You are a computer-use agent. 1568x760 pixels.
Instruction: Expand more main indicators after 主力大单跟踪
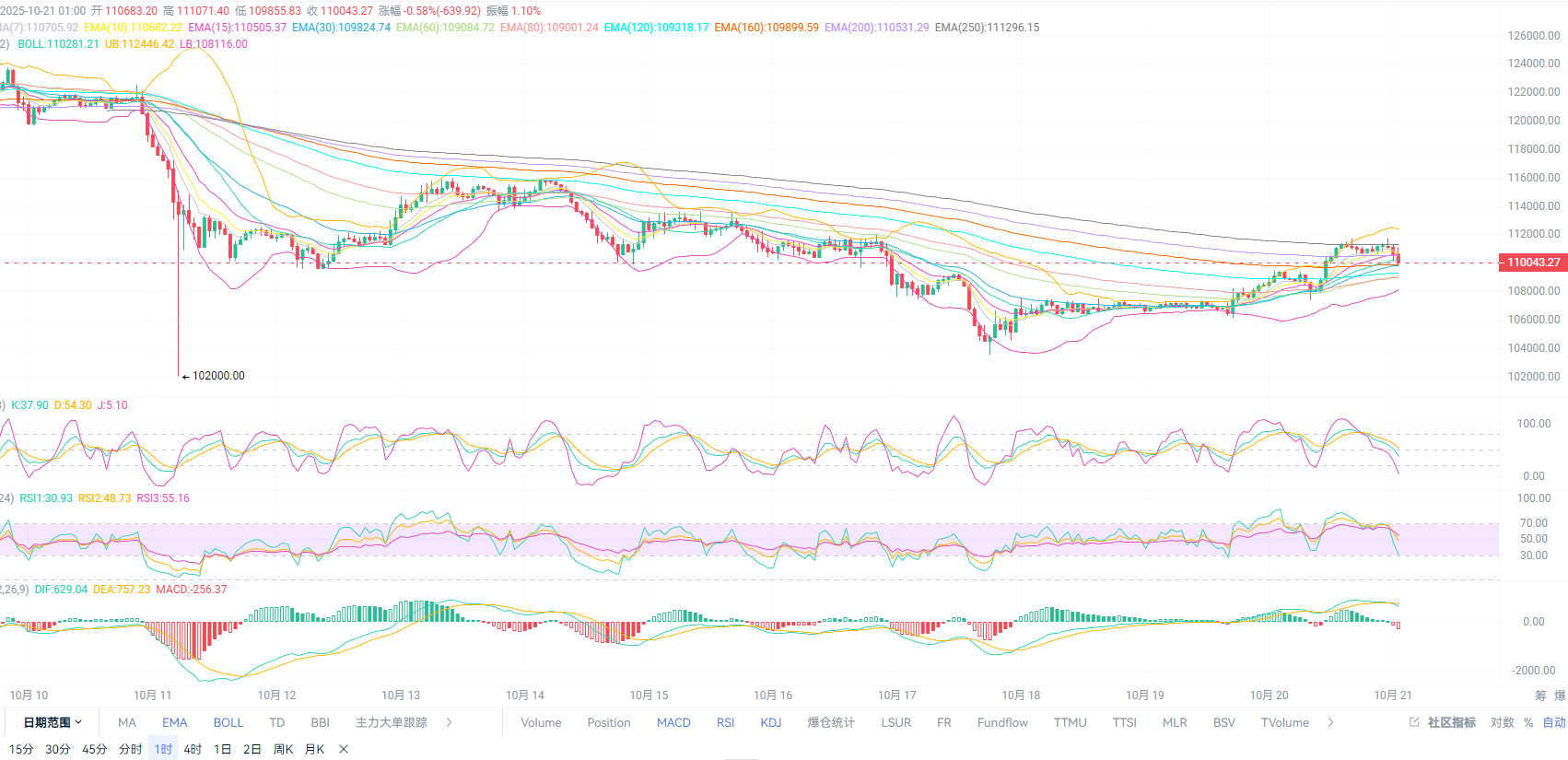(449, 722)
